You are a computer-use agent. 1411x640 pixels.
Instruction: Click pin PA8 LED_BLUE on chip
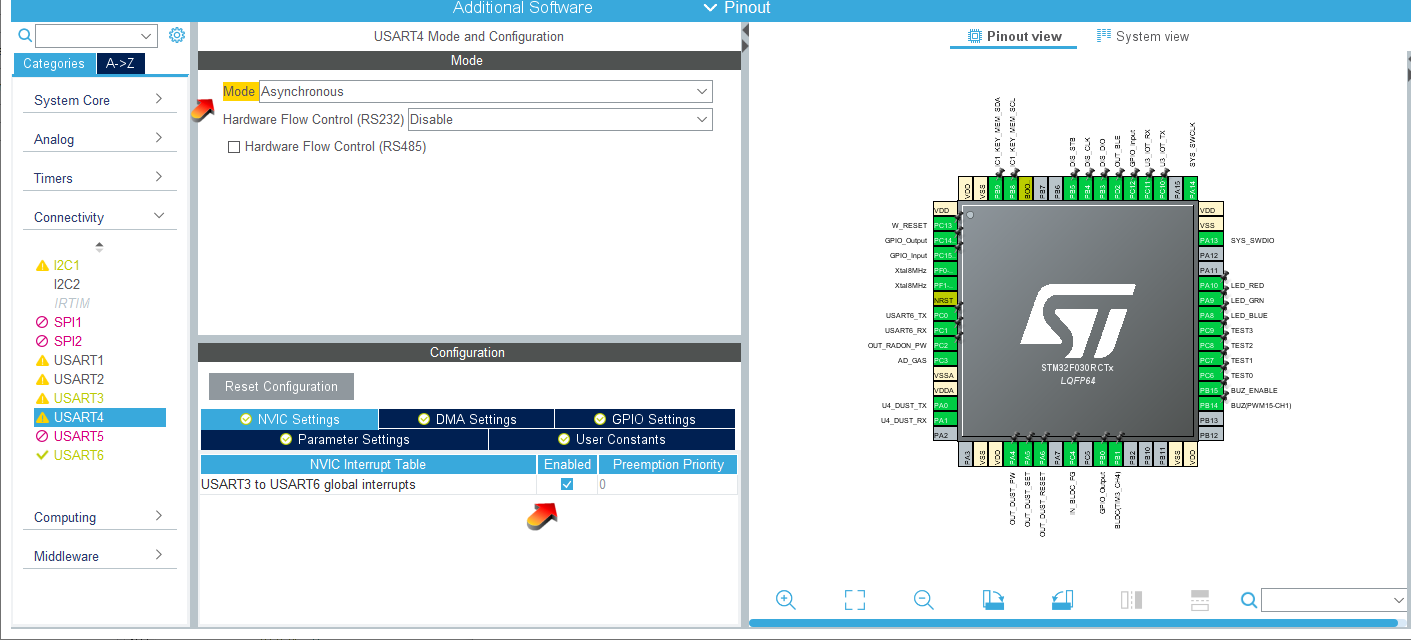[x=1210, y=315]
